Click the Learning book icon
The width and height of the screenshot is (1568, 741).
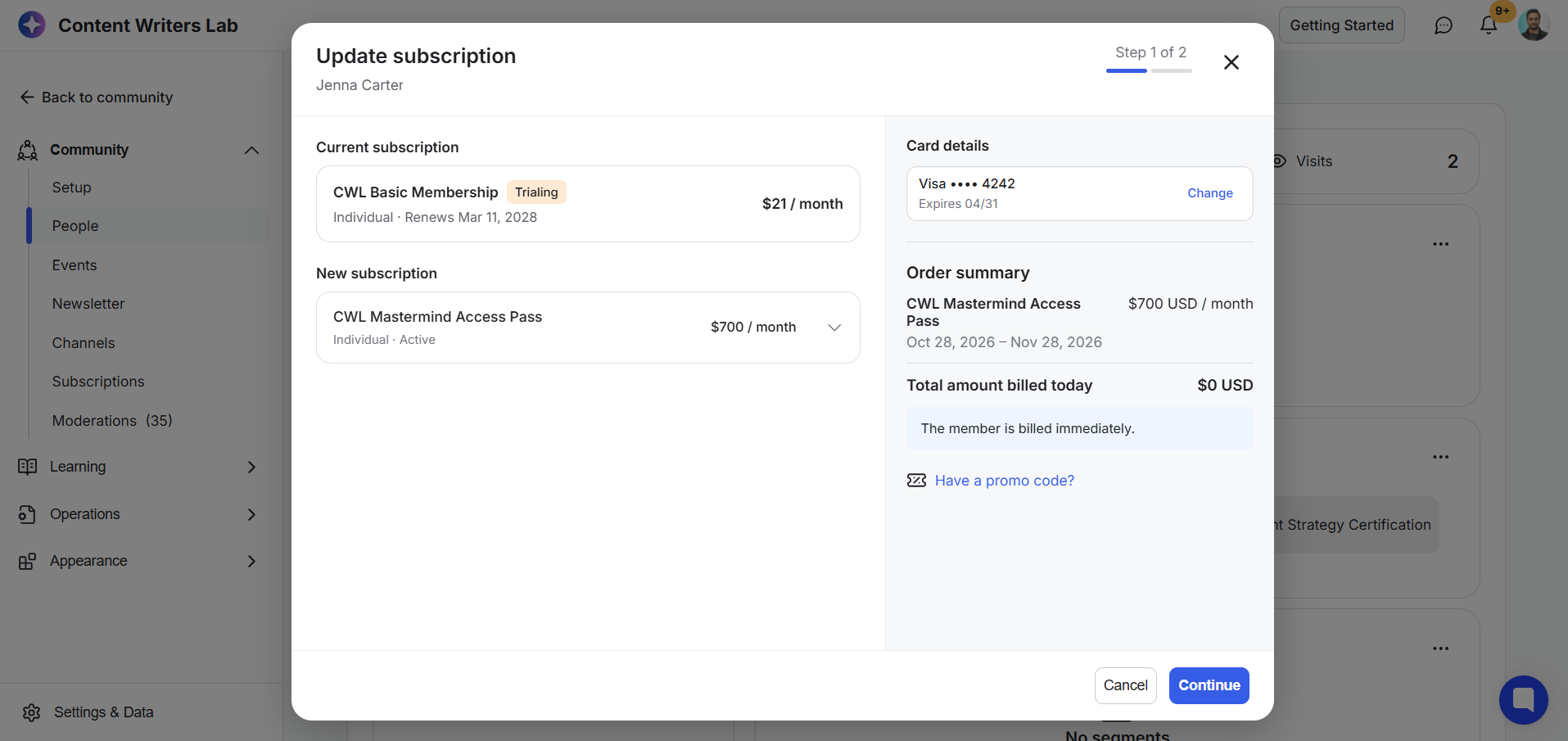click(28, 467)
